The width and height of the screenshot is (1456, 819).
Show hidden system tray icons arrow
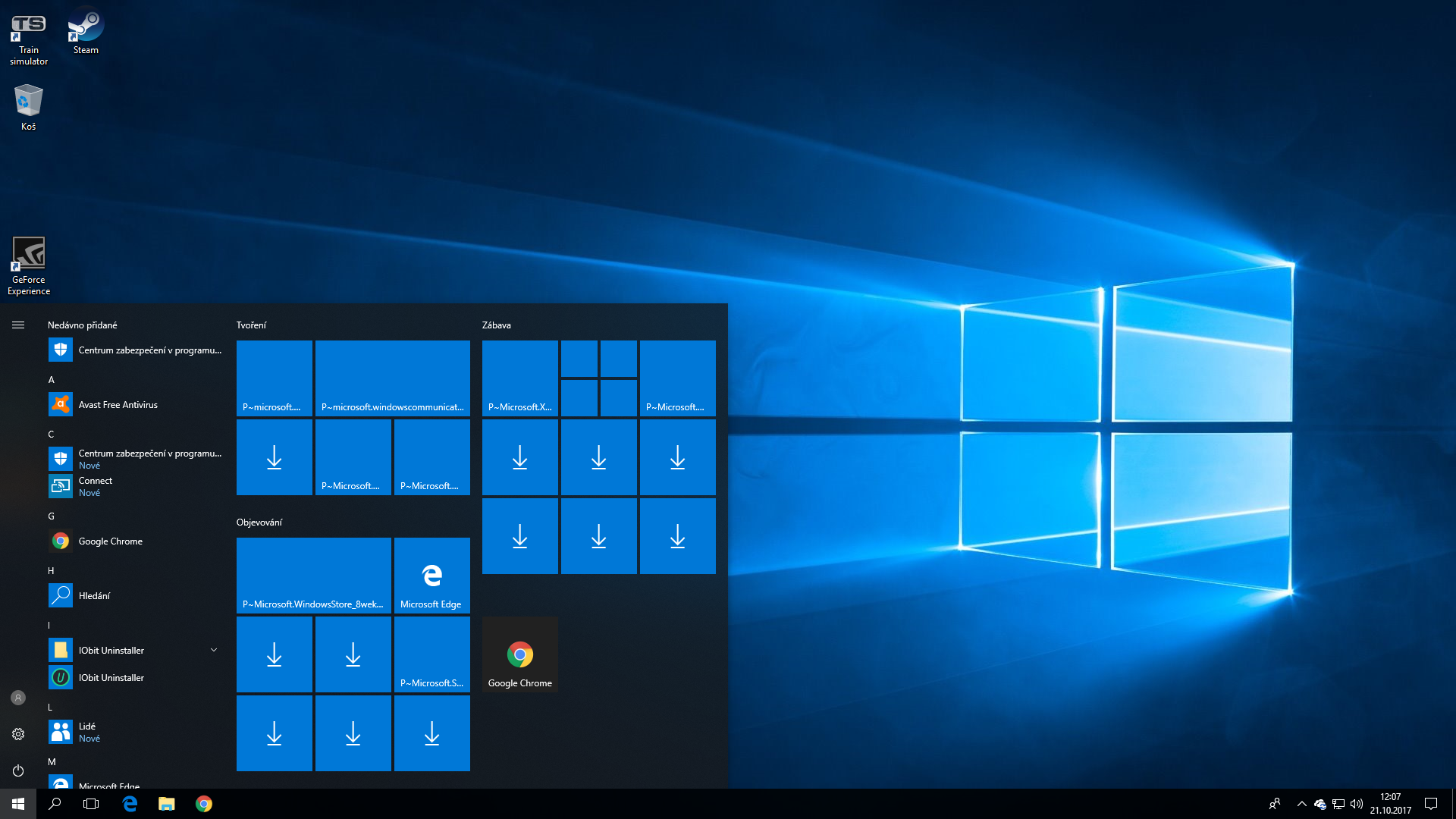(1301, 804)
